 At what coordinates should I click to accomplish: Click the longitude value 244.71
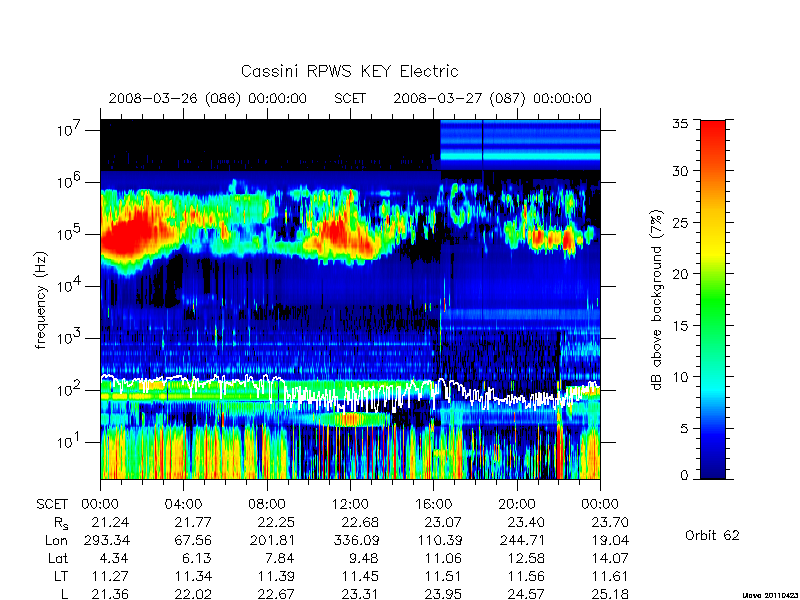tap(521, 540)
